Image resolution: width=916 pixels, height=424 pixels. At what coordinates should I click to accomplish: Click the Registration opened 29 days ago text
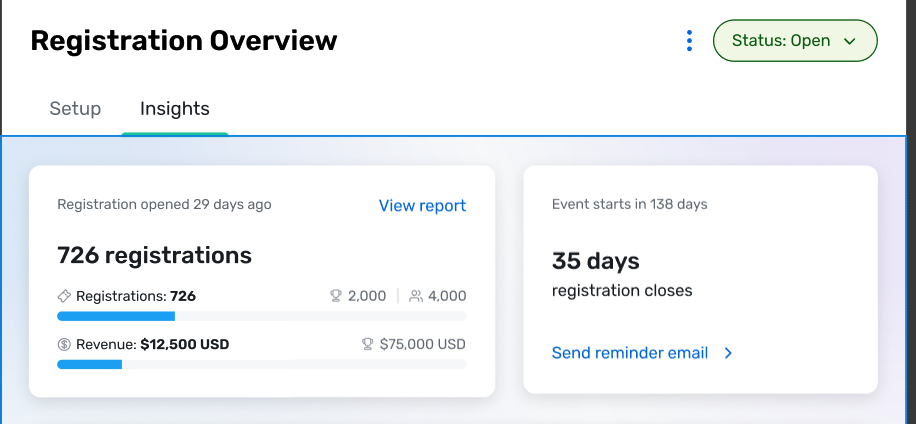(x=164, y=204)
